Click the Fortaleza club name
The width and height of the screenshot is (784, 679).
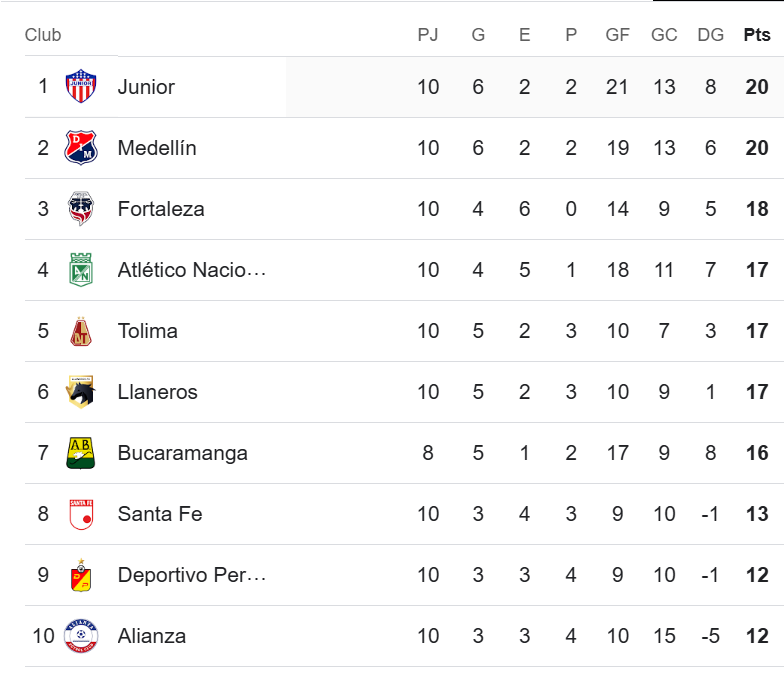click(161, 209)
